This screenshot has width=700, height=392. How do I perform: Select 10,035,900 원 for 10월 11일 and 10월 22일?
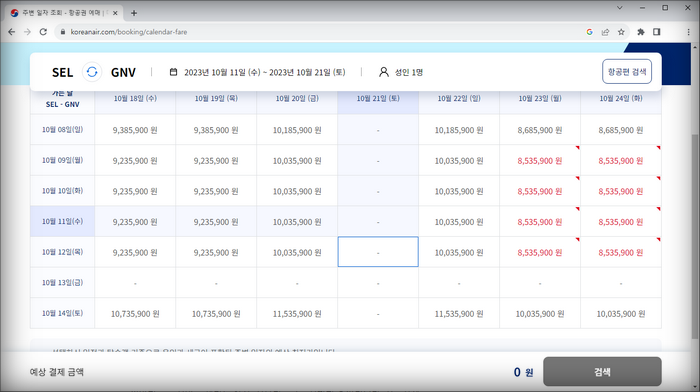(459, 222)
